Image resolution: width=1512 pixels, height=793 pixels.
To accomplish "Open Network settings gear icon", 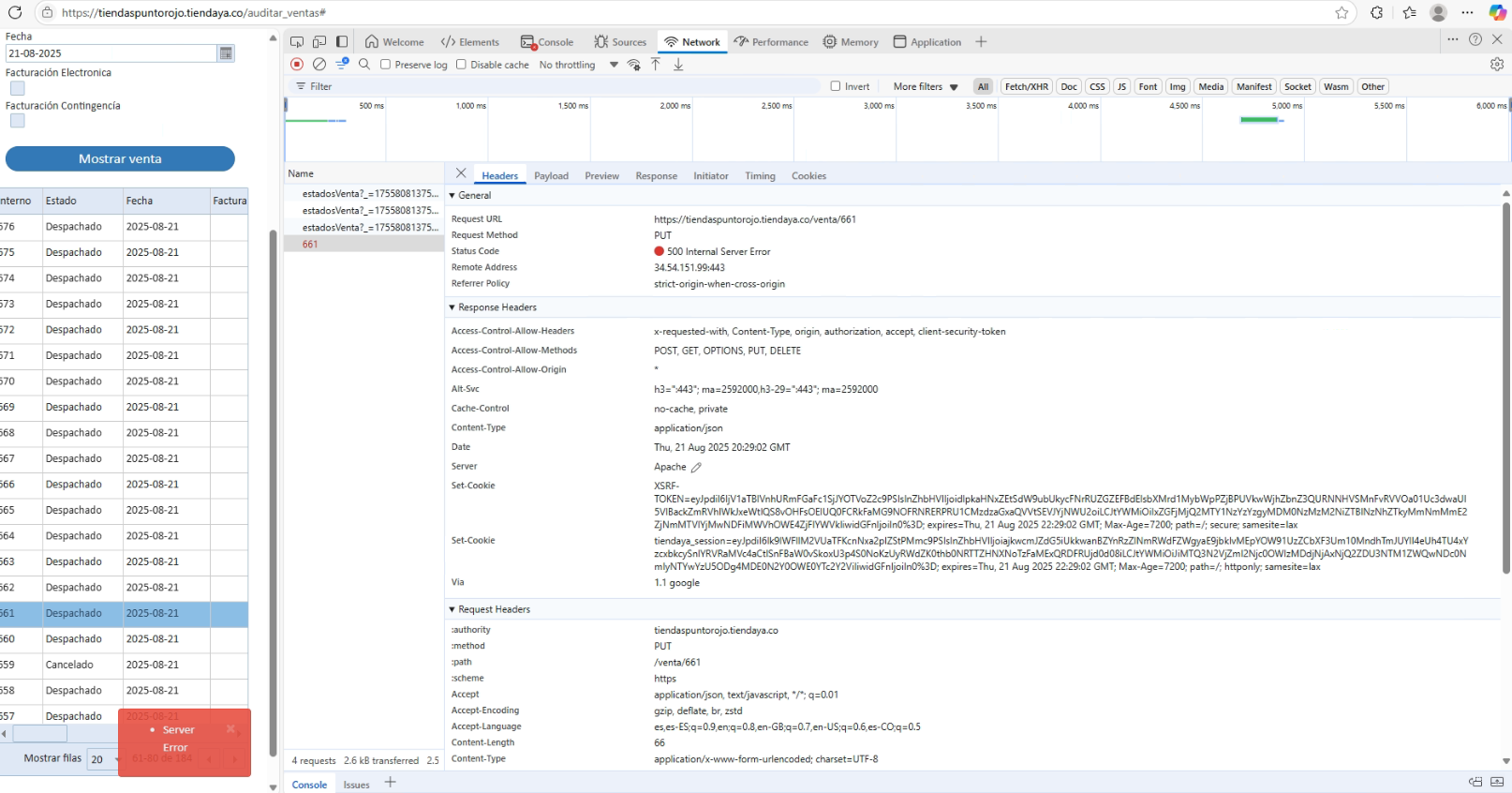I will (x=1496, y=65).
